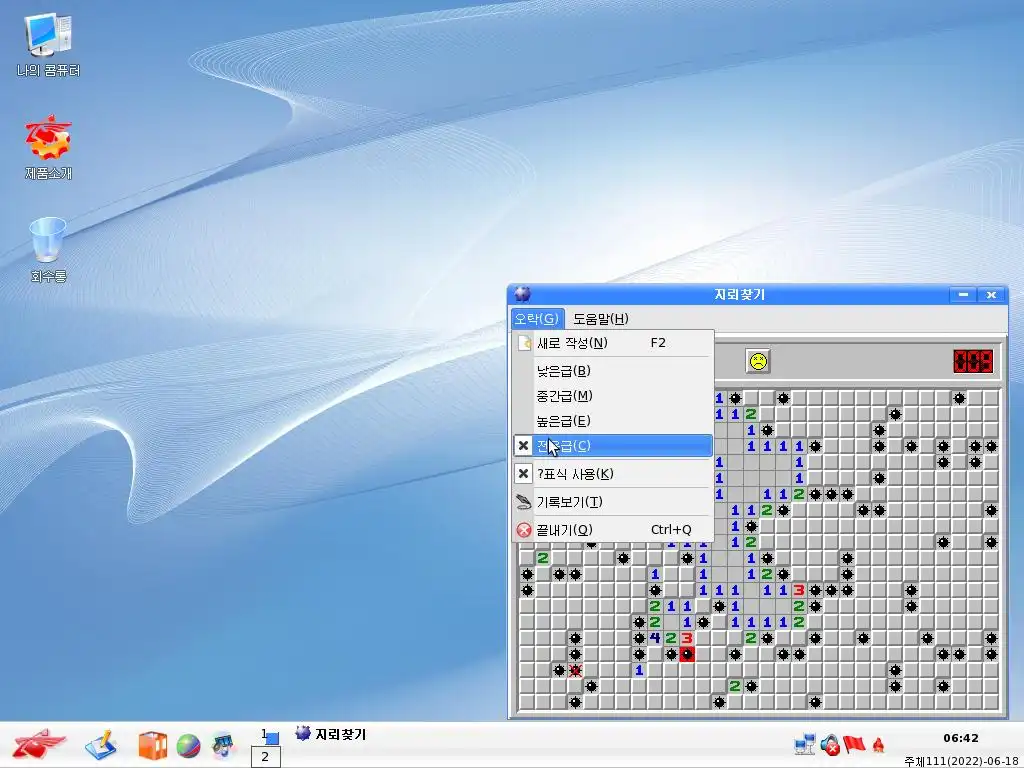Click the red digital counter display
1024x768 pixels.
973,361
